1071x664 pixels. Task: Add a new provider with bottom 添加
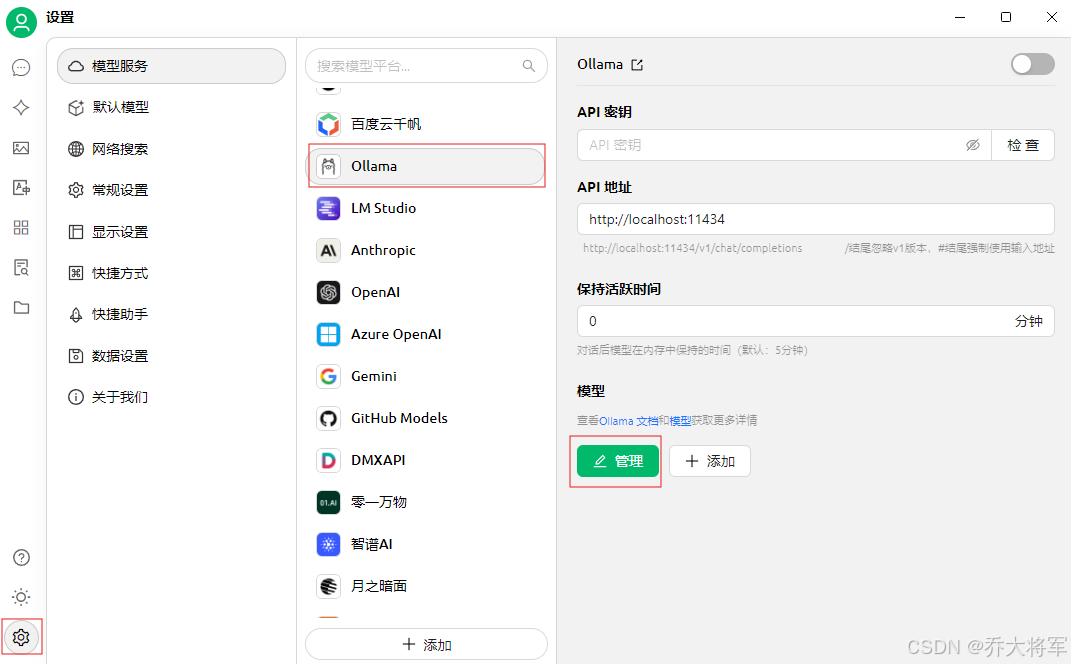(426, 645)
